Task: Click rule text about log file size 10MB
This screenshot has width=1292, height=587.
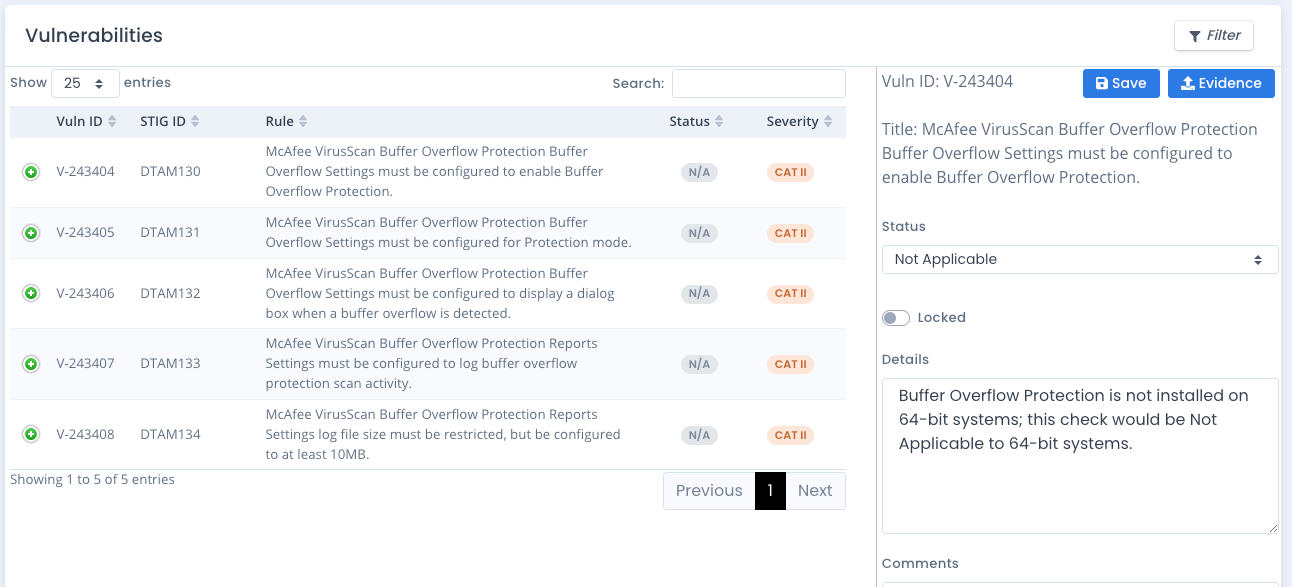Action: [443, 435]
